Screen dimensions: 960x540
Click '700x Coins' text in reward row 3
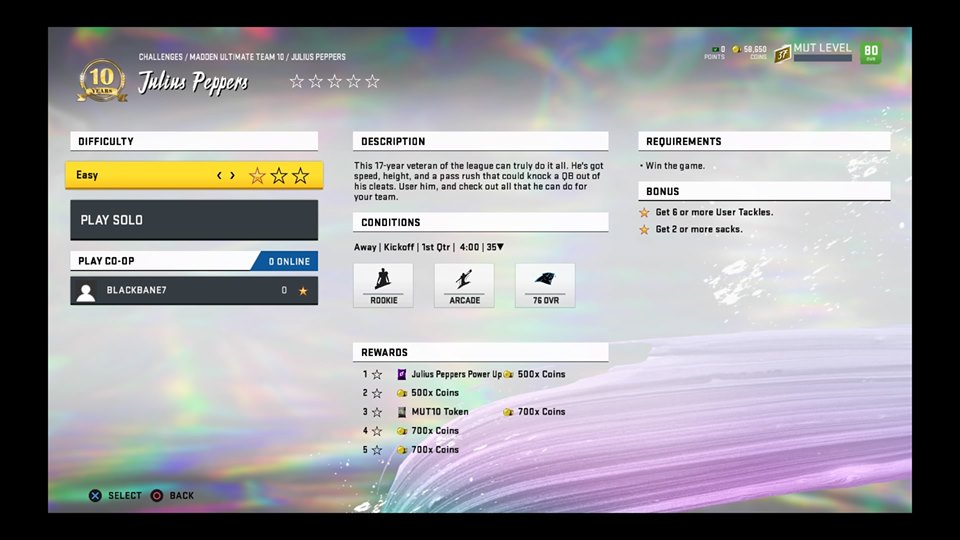541,412
